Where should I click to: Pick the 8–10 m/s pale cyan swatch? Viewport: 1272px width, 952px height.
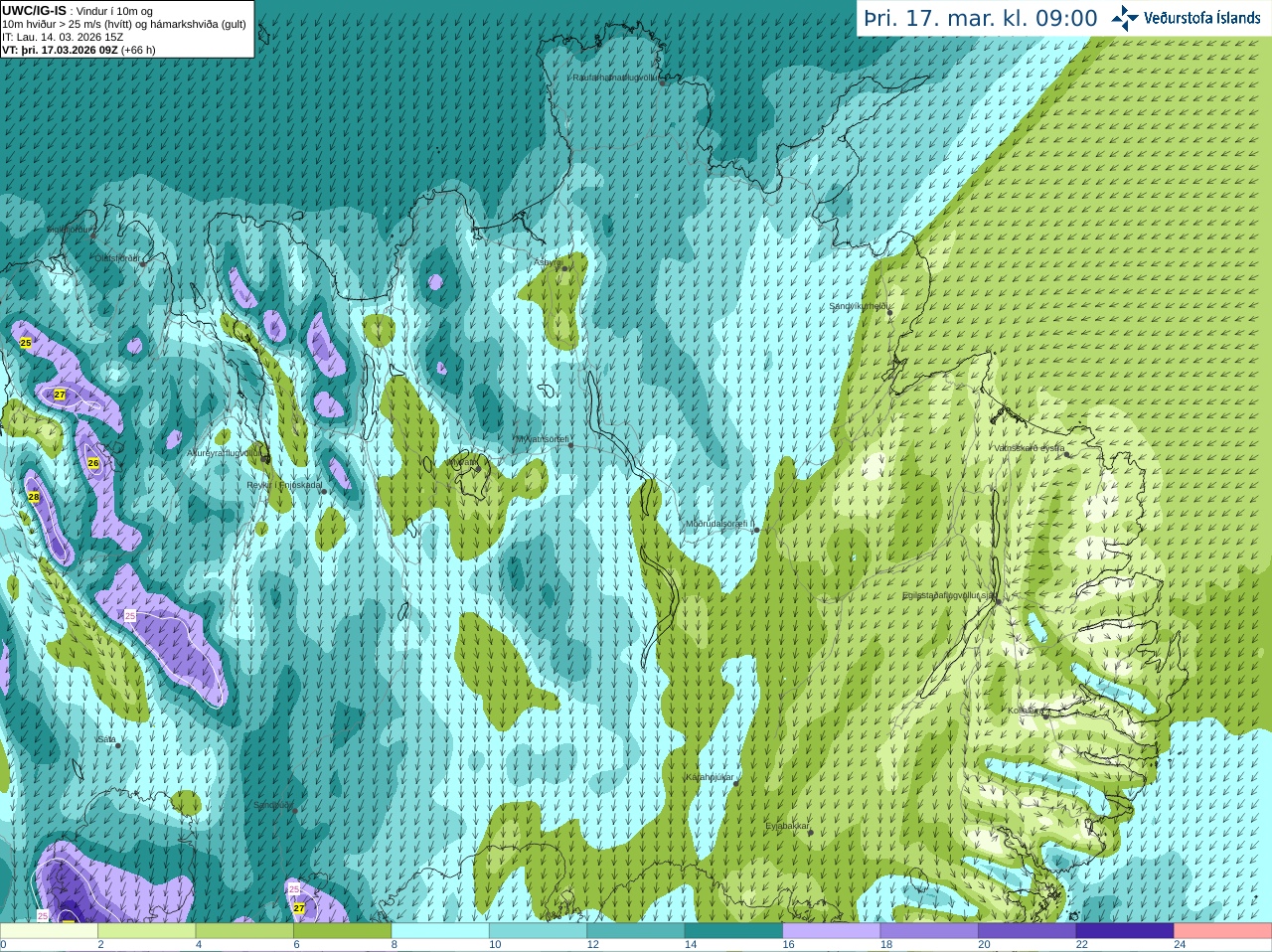(x=440, y=931)
